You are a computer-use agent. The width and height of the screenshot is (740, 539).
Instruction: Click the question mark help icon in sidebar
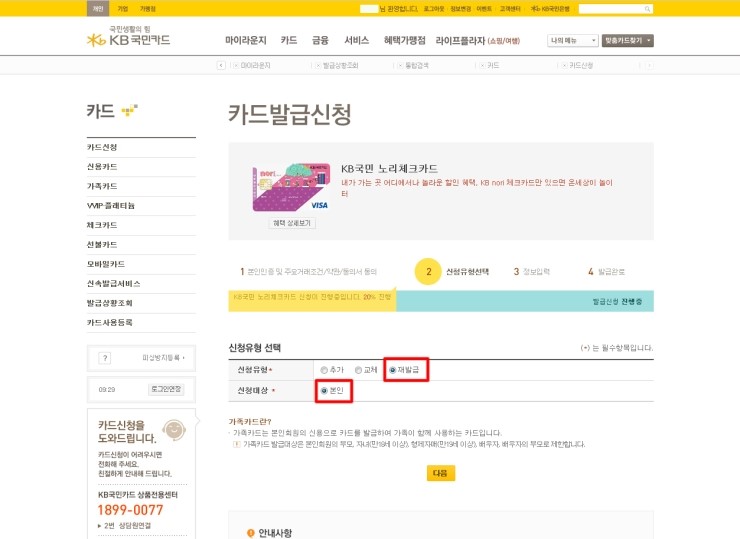[x=105, y=358]
